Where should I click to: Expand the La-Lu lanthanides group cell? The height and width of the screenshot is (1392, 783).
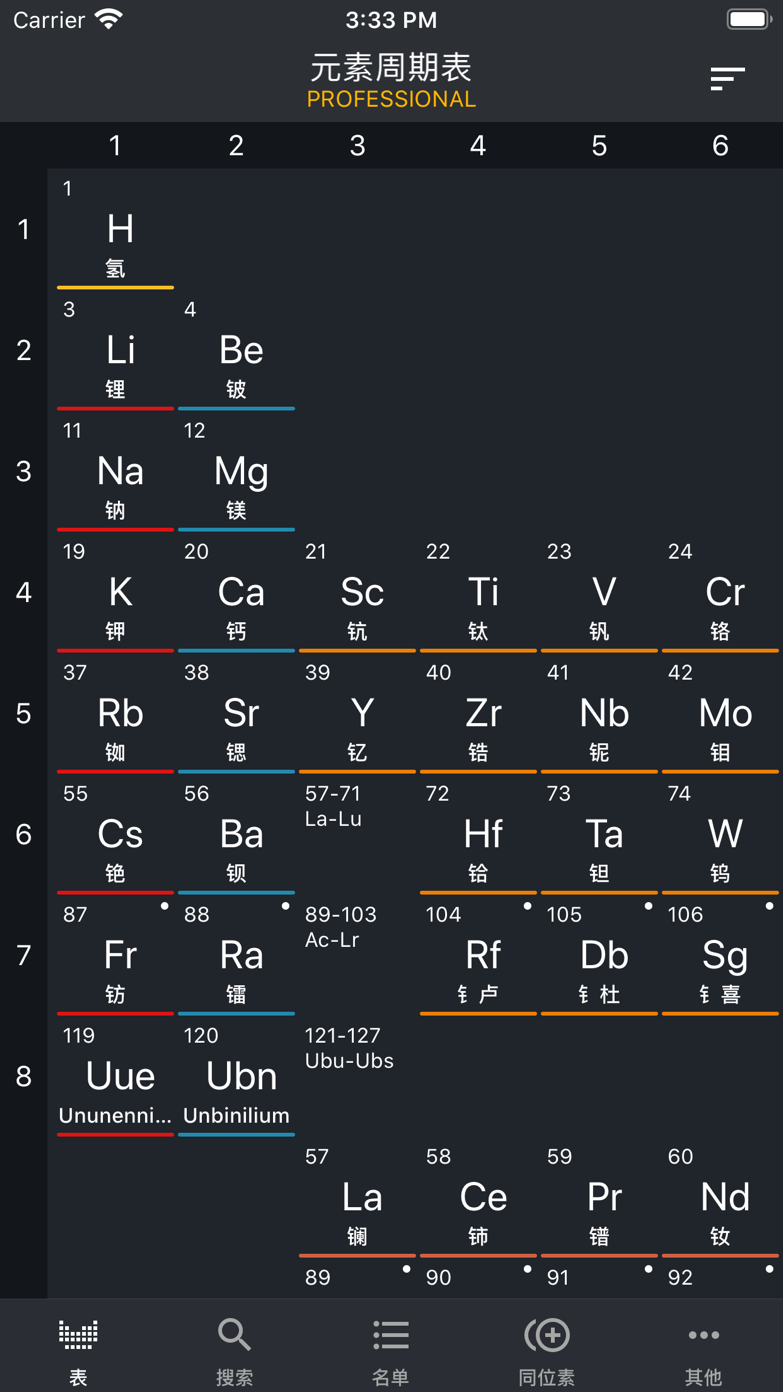coord(357,834)
